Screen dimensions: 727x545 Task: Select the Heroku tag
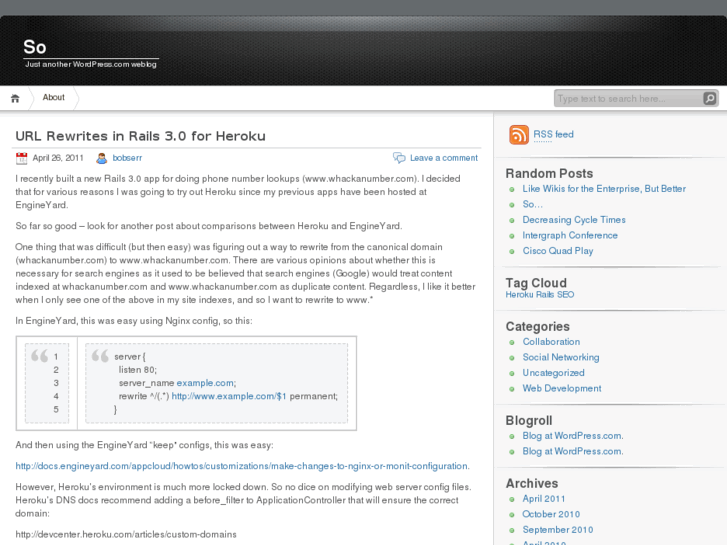519,295
